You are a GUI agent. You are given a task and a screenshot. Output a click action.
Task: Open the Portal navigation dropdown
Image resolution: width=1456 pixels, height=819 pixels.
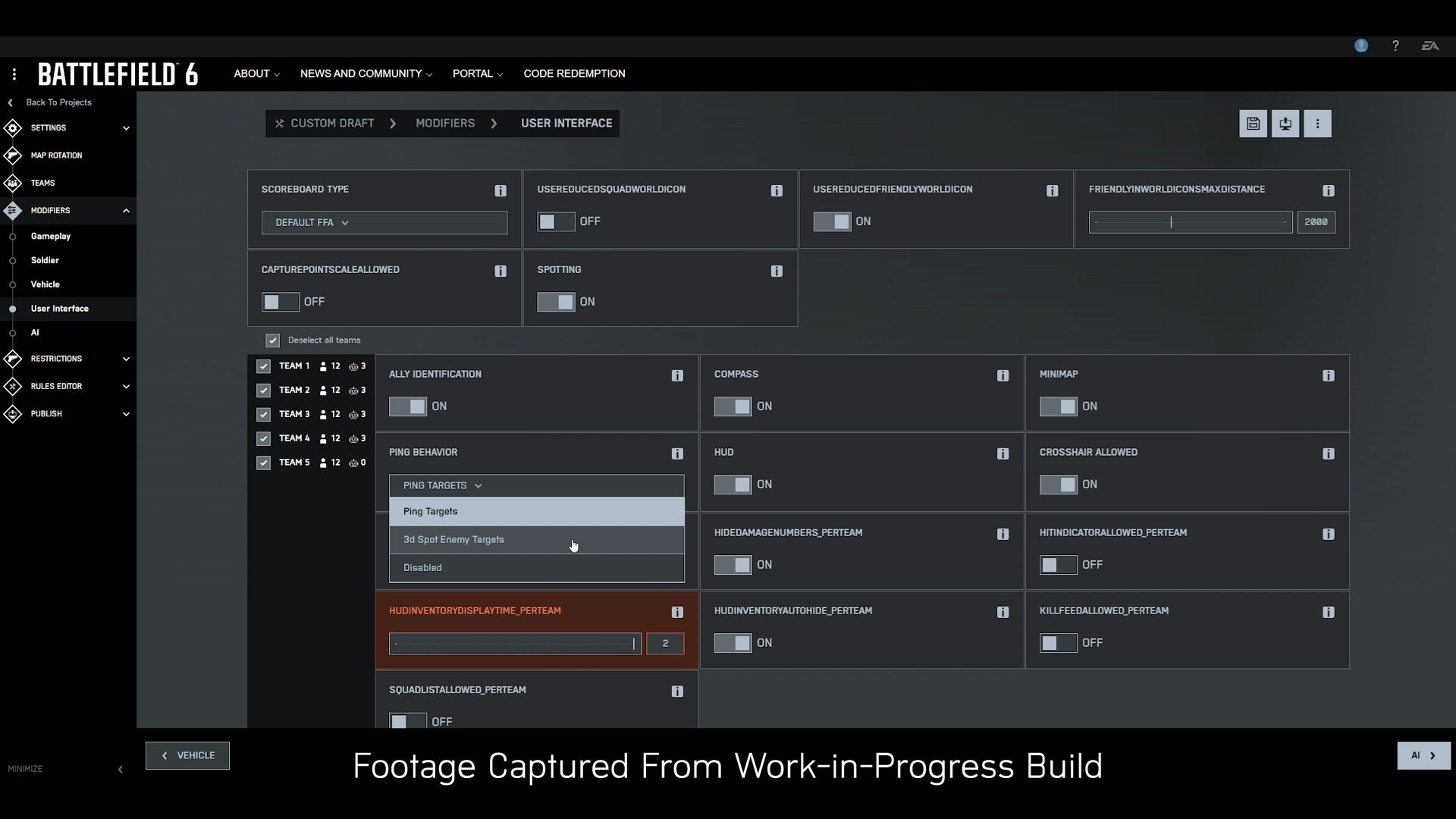pos(477,74)
